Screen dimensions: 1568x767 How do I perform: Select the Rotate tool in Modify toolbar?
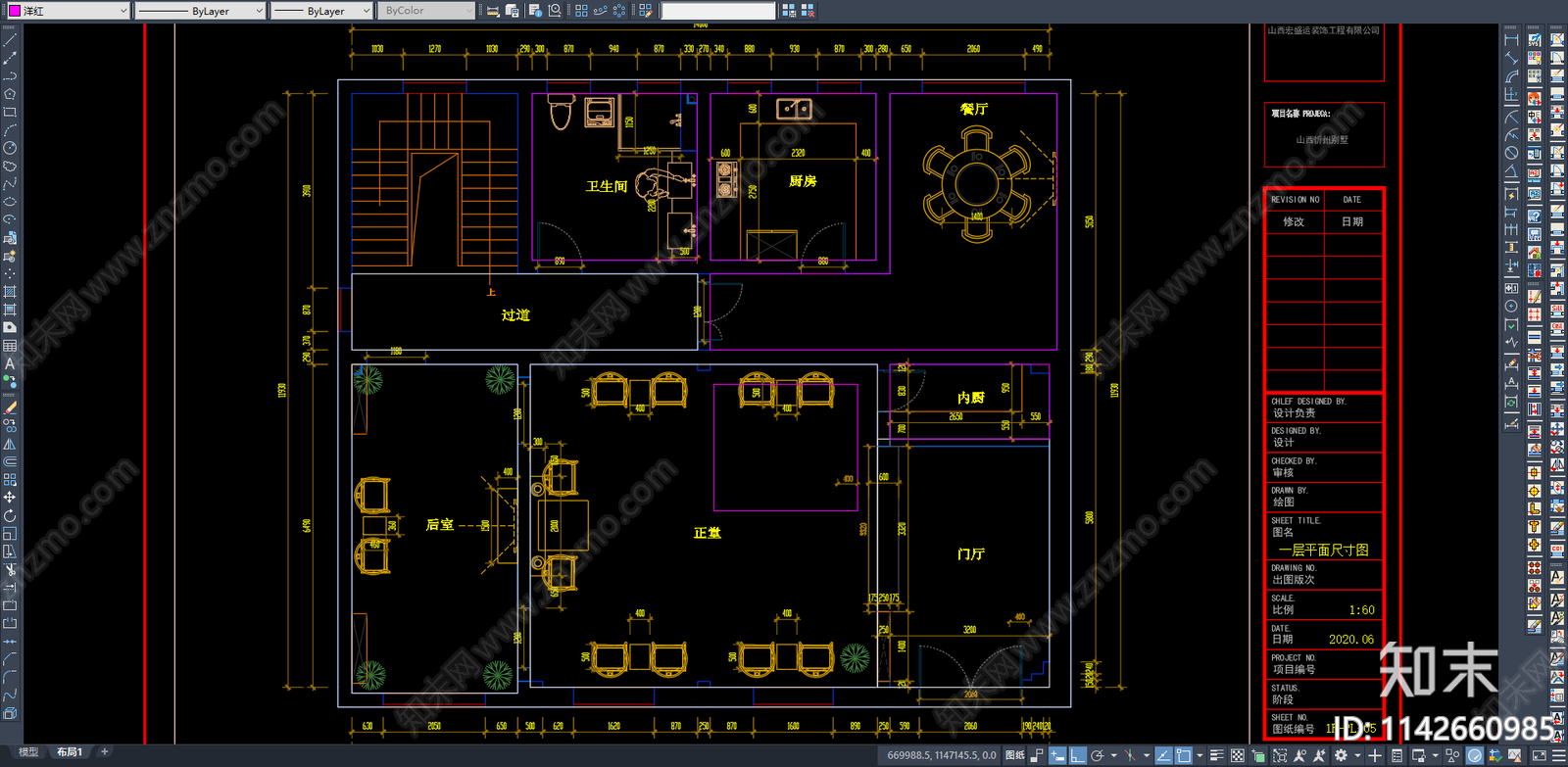click(x=10, y=515)
